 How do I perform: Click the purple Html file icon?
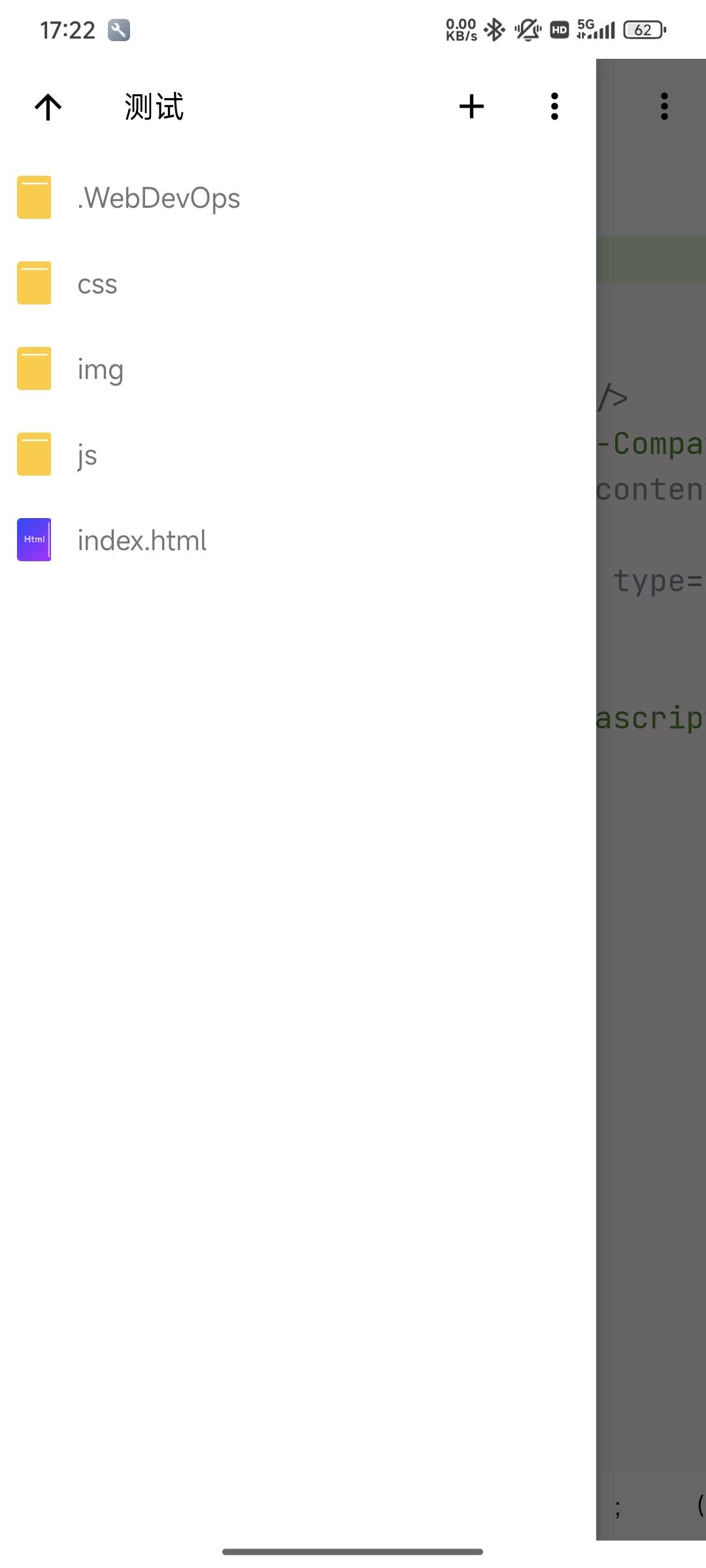coord(34,540)
